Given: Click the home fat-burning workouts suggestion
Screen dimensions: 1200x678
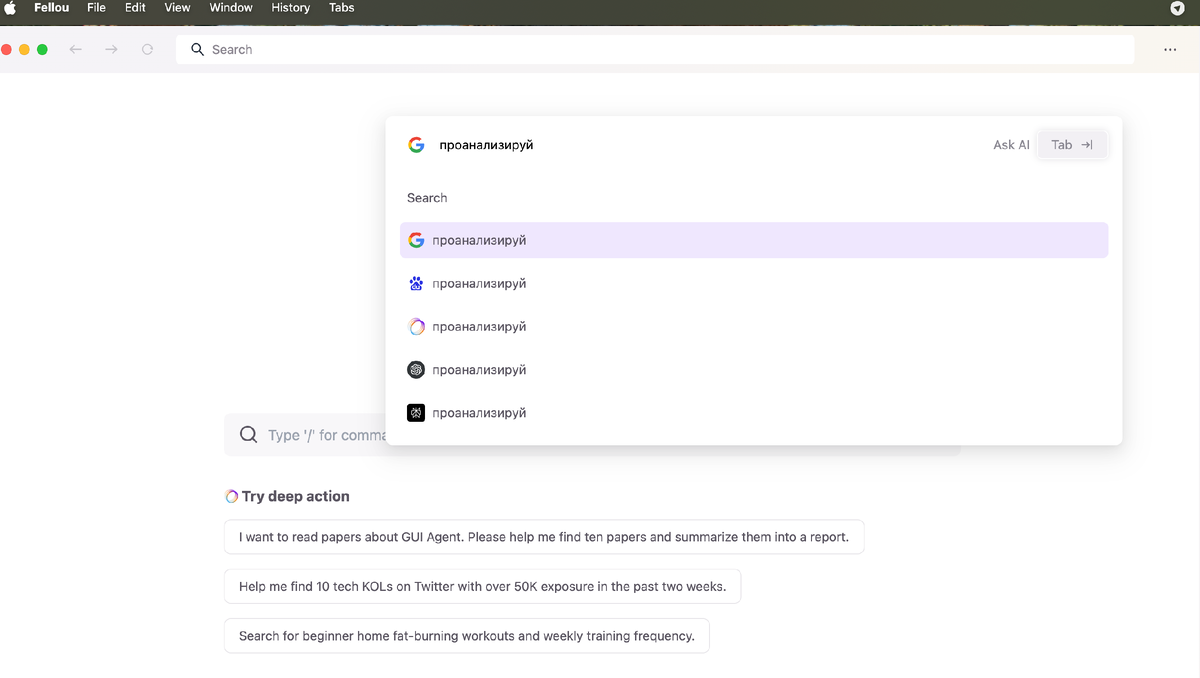Looking at the screenshot, I should (x=466, y=636).
